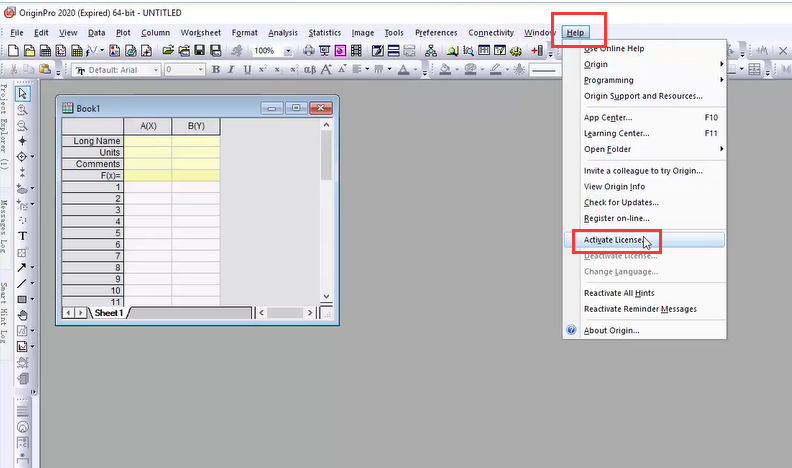Open the Learning Center menu entry
The image size is (792, 468).
[645, 133]
